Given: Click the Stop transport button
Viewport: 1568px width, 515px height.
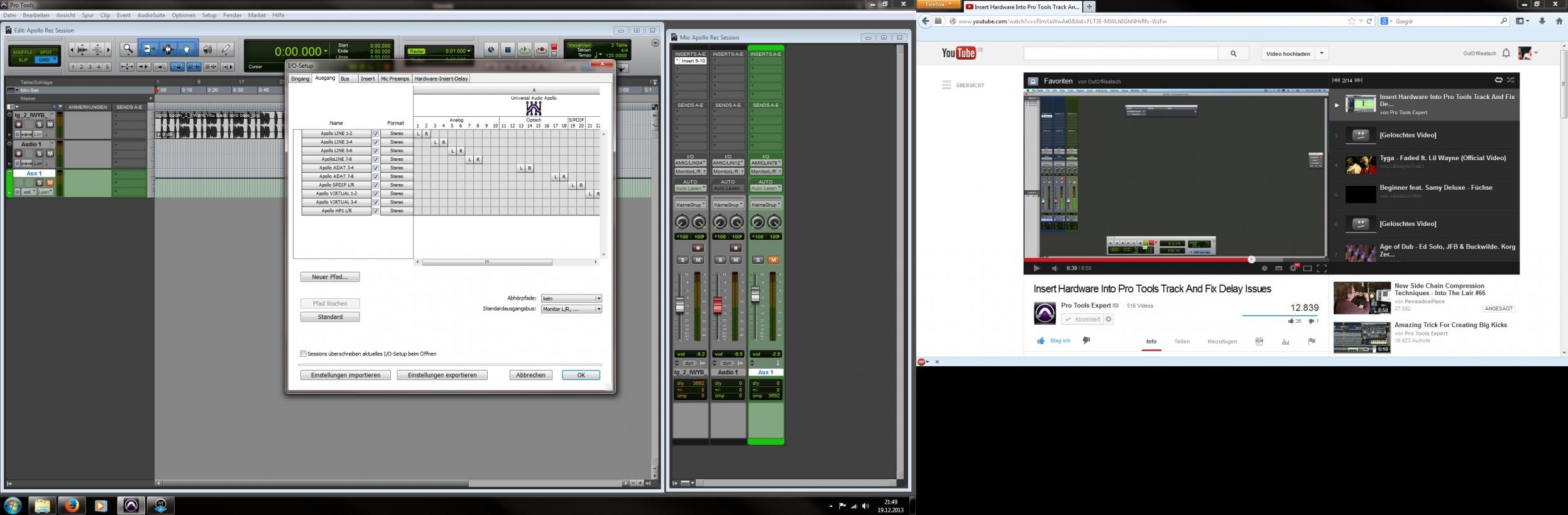Looking at the screenshot, I should (x=508, y=50).
